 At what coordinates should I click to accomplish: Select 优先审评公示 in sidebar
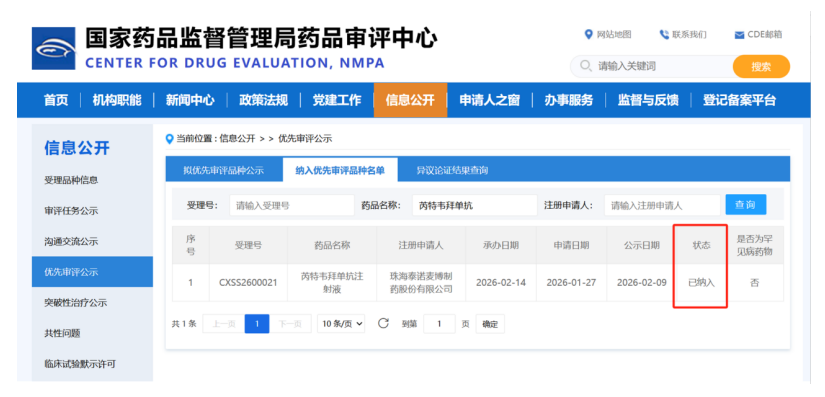tap(92, 272)
